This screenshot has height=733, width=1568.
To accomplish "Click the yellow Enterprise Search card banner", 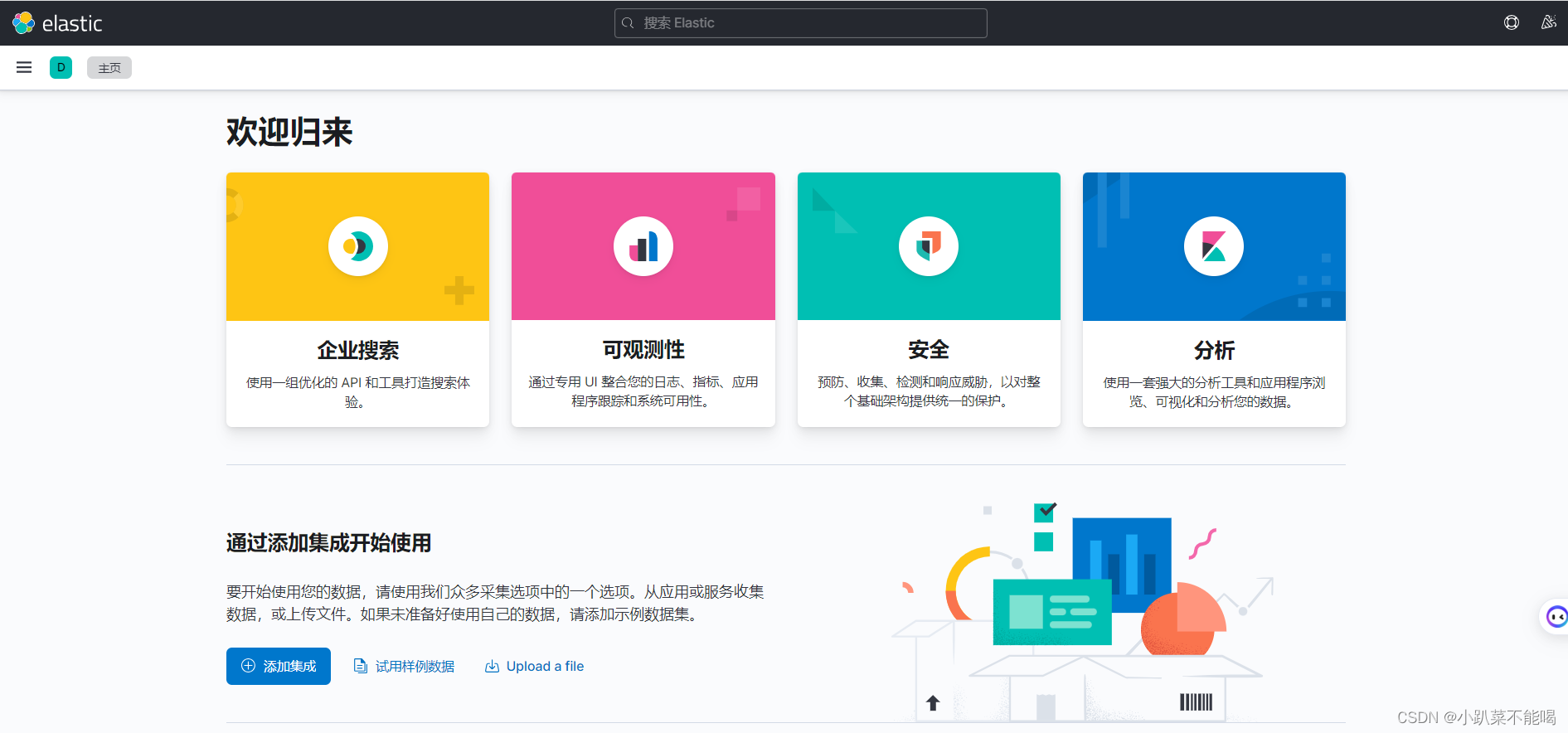I will pyautogui.click(x=358, y=246).
